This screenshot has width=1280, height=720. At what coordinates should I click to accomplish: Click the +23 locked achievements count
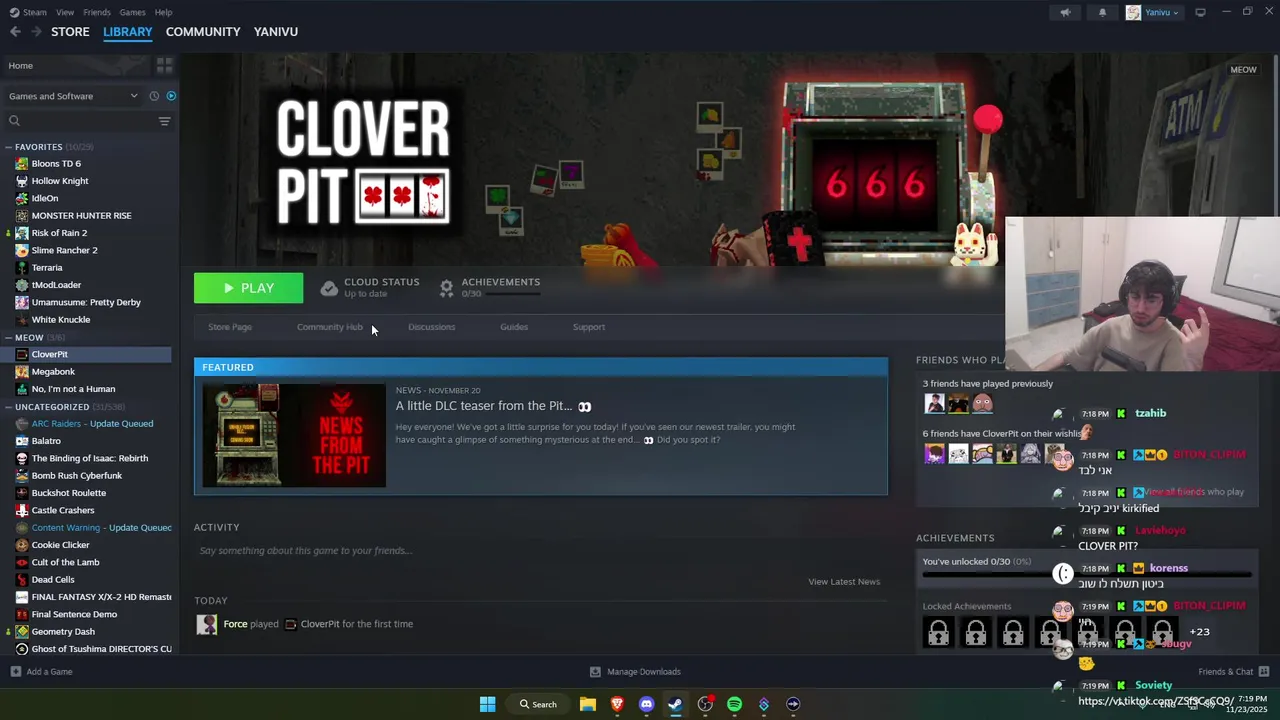[x=1200, y=632]
